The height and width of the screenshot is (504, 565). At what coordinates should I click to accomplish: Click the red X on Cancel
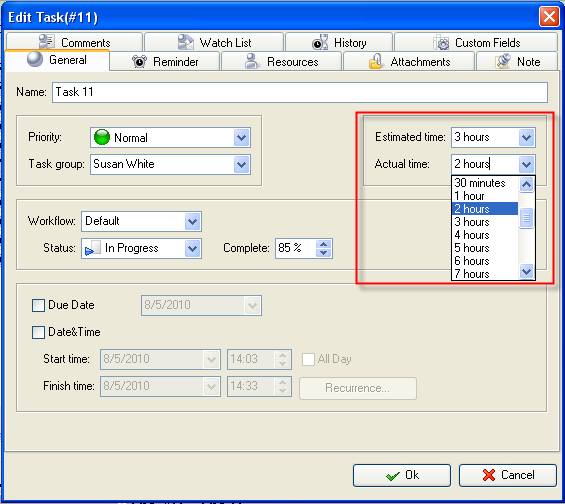(x=489, y=475)
